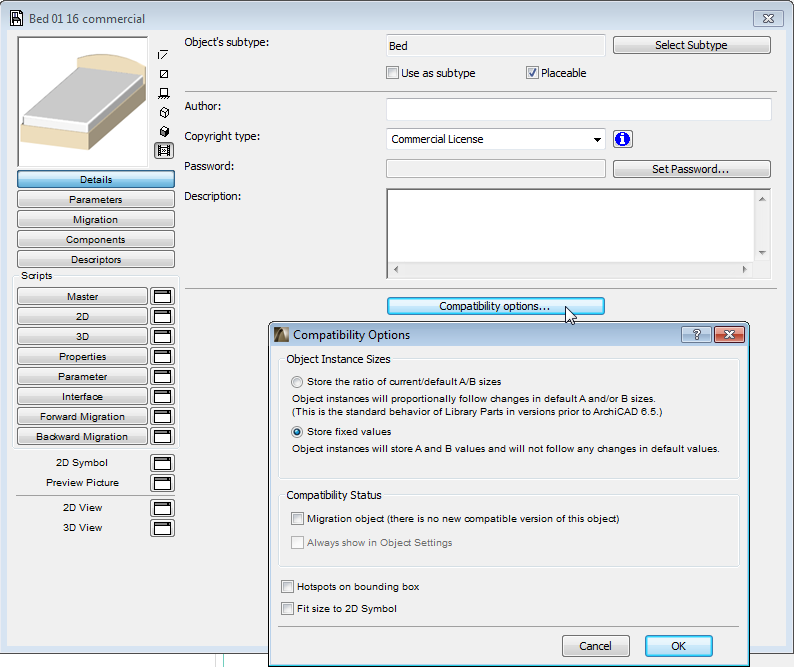Open the Properties script
The width and height of the screenshot is (794, 667).
click(x=83, y=357)
